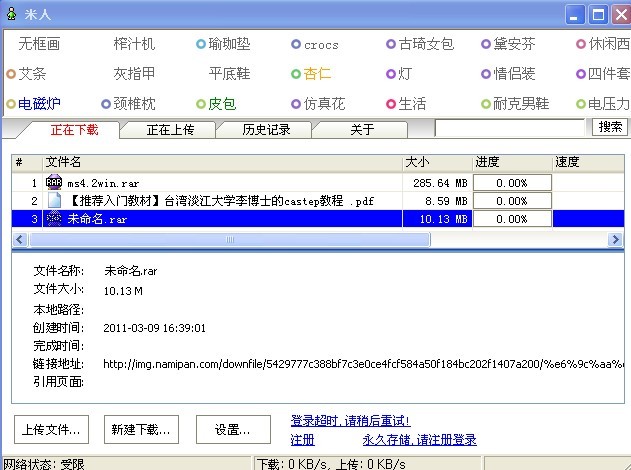Image resolution: width=631 pixels, height=470 pixels.
Task: Sort by the # column header
Action: [27, 163]
